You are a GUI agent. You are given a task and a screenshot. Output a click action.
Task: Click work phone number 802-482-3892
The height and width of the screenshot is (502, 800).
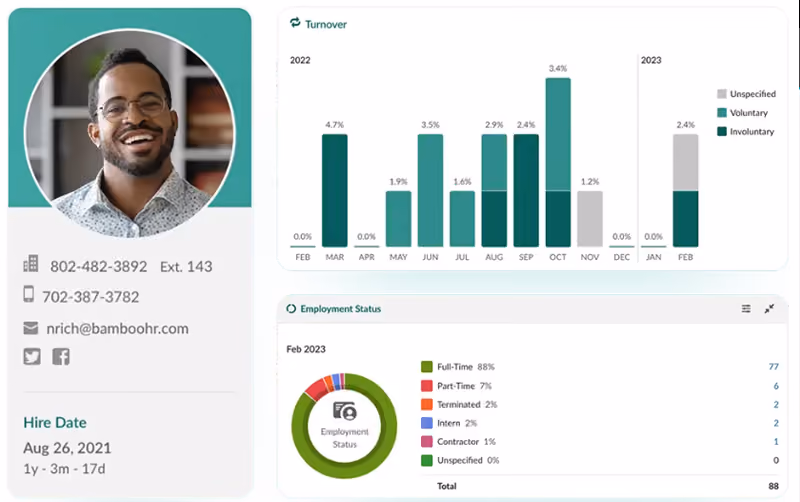(98, 266)
